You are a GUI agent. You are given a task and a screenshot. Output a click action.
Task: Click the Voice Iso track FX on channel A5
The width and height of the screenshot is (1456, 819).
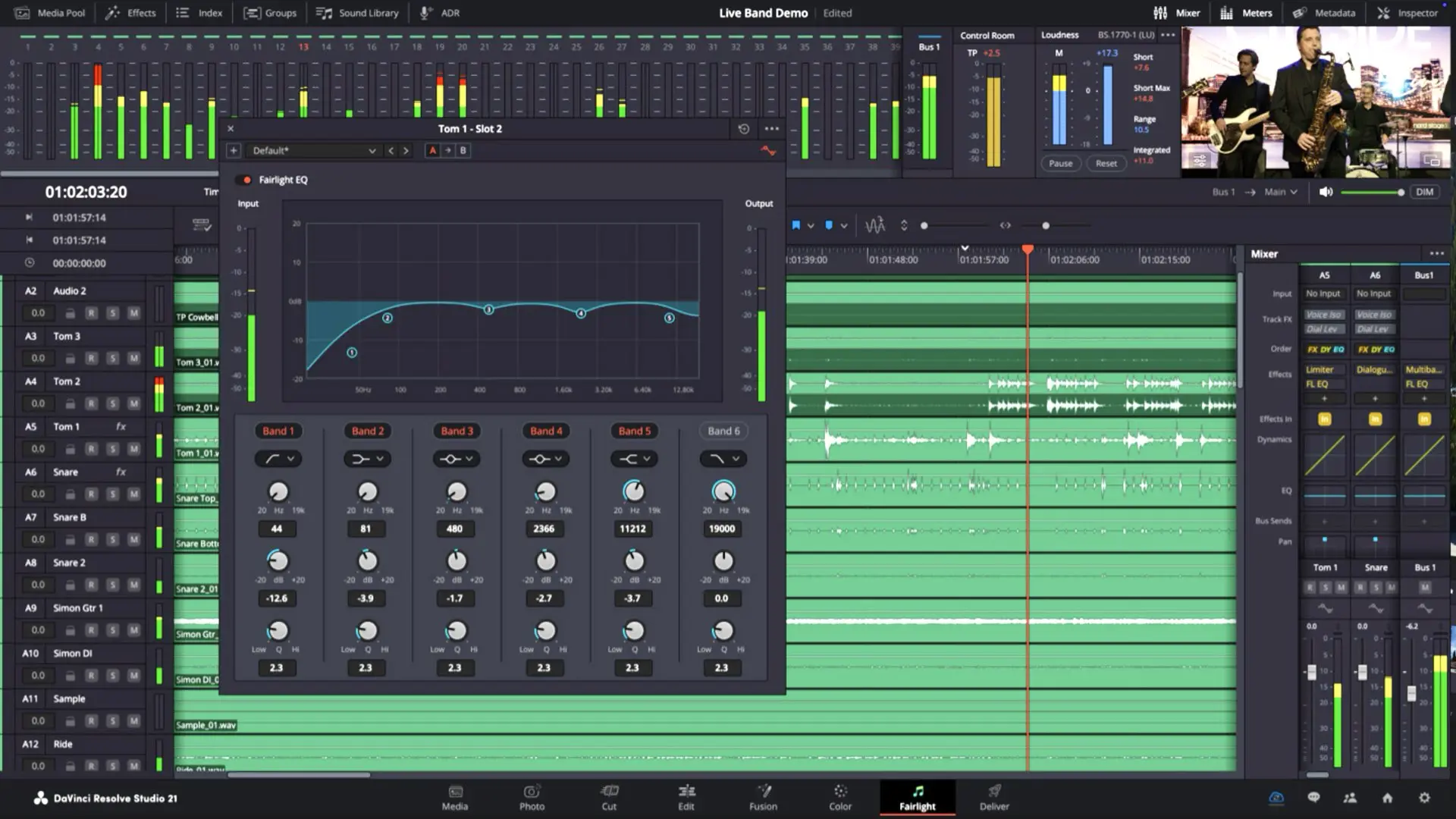point(1323,314)
